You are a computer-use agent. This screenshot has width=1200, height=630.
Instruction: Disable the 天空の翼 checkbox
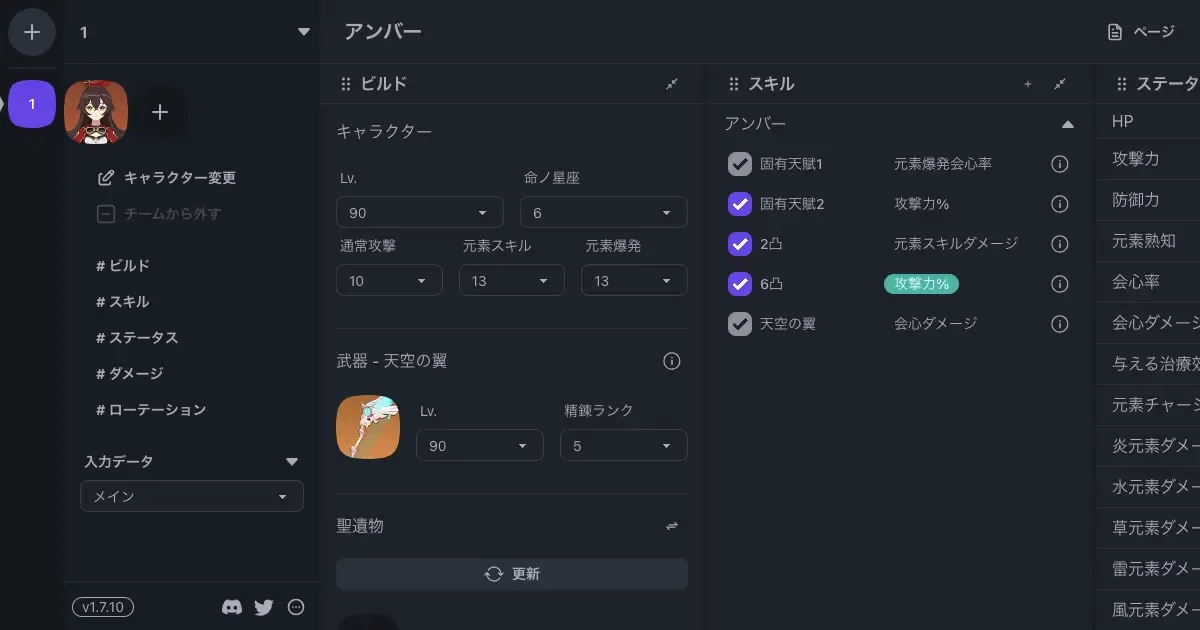point(740,324)
